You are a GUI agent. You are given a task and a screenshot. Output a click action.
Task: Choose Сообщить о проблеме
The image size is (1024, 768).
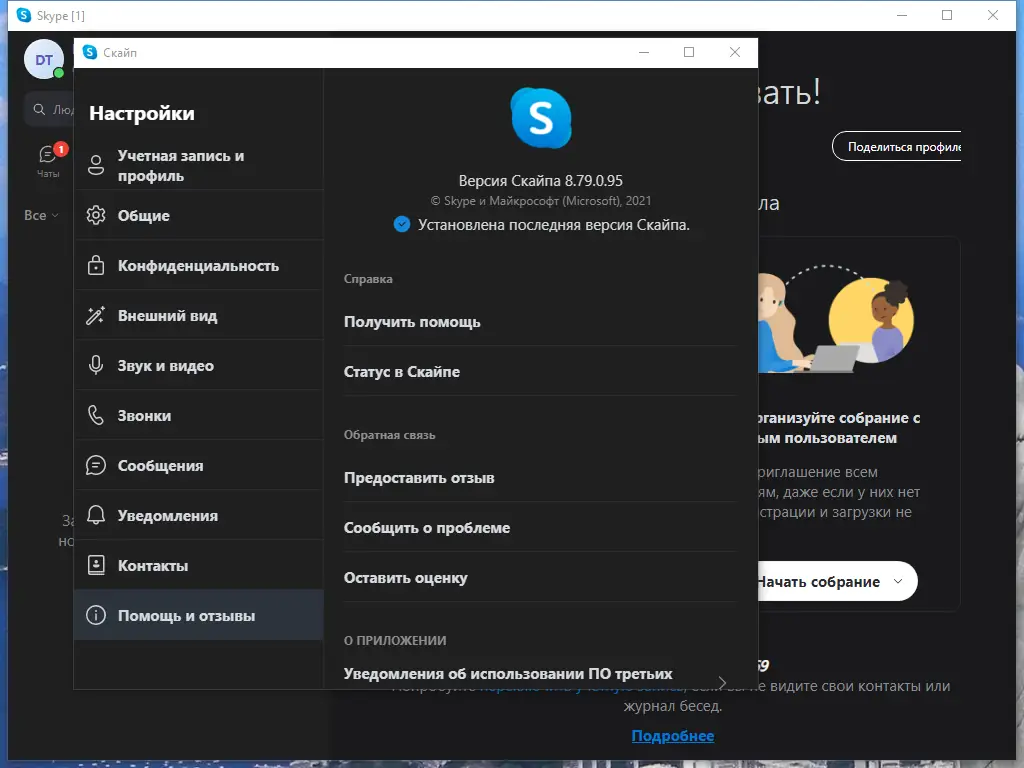(427, 528)
